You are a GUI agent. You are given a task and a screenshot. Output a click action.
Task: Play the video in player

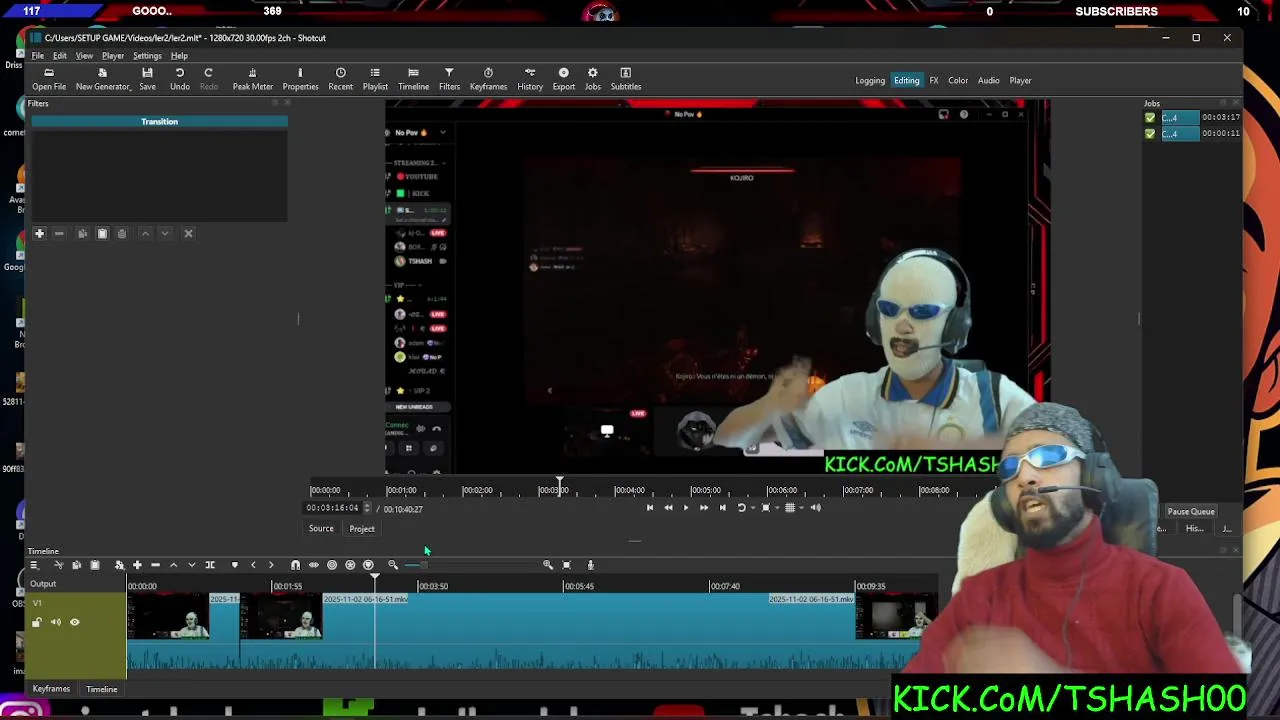[686, 508]
